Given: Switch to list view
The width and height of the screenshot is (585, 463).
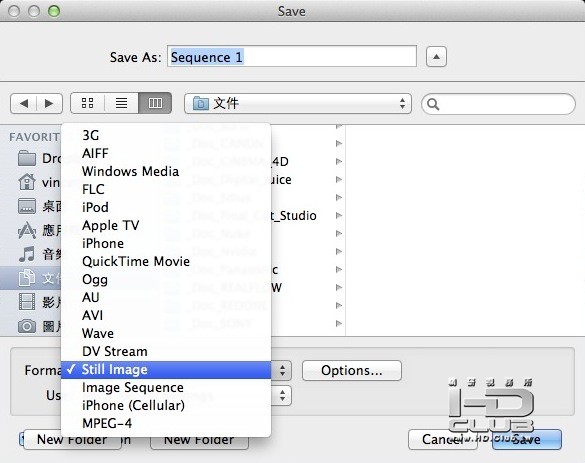Looking at the screenshot, I should coord(121,103).
